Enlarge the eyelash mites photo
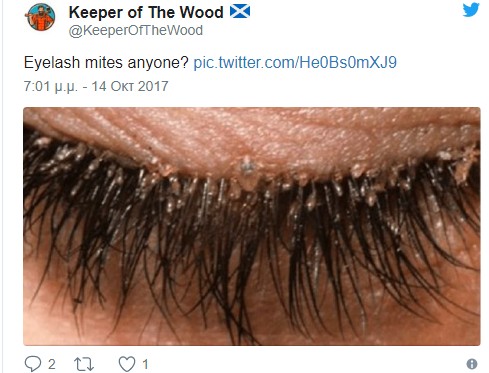The height and width of the screenshot is (373, 489). (x=252, y=226)
